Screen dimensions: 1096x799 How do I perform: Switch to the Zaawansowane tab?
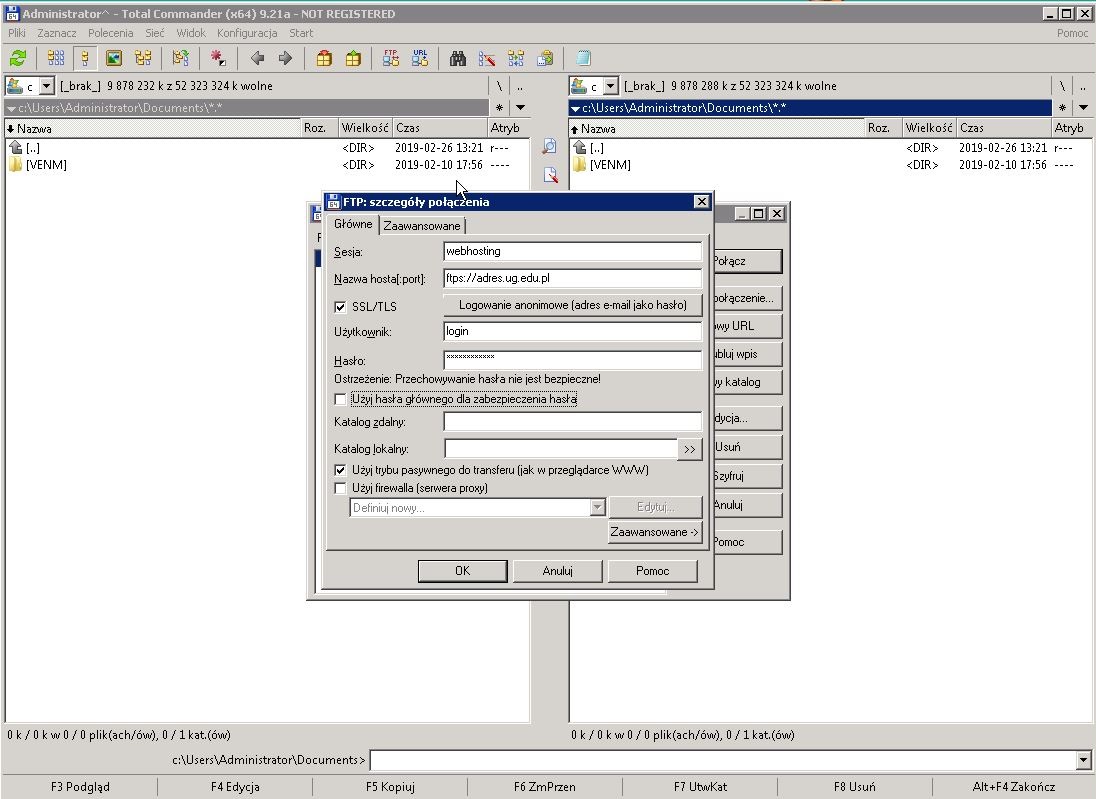[x=421, y=226]
